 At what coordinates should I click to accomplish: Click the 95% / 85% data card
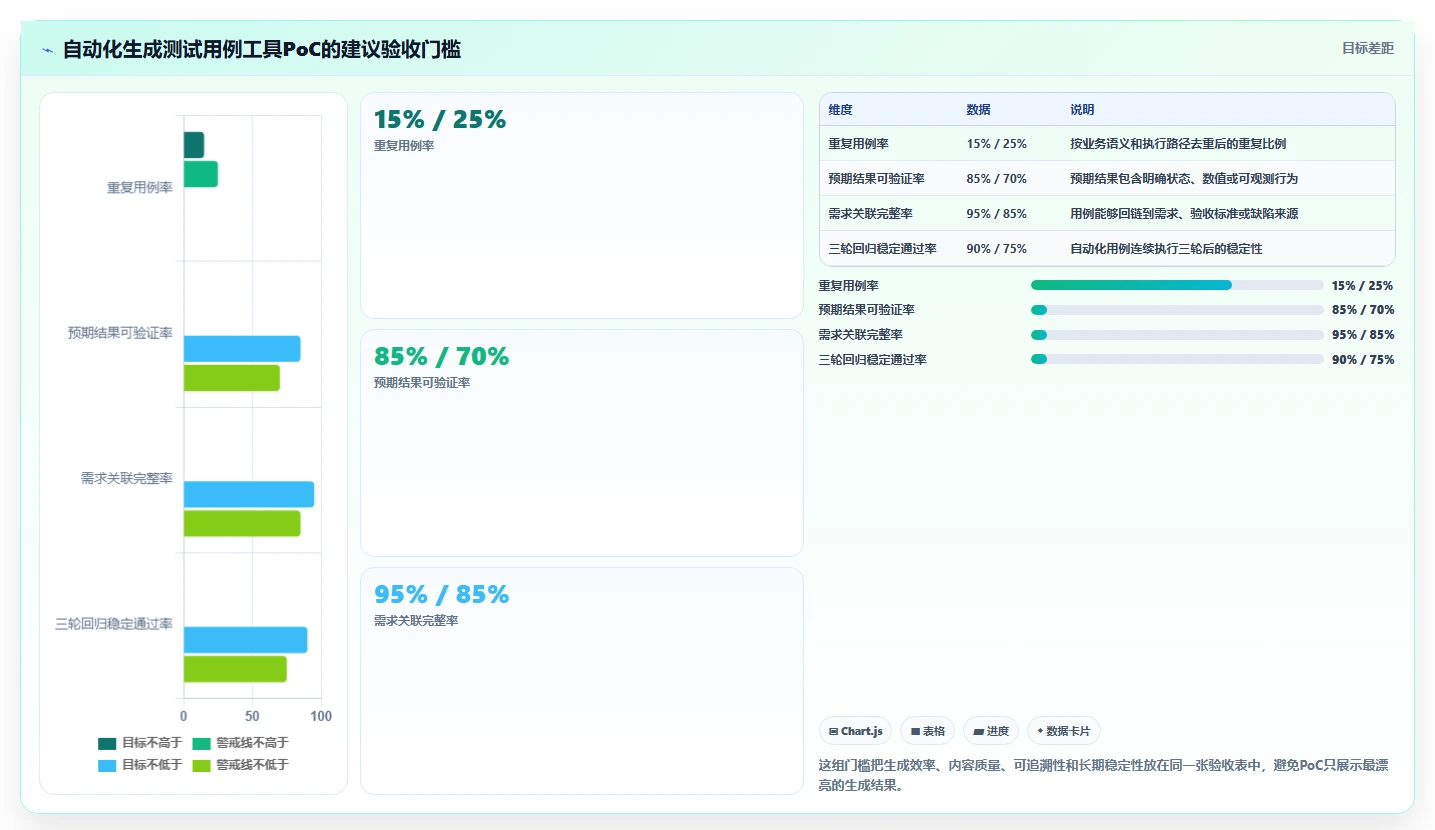(582, 681)
